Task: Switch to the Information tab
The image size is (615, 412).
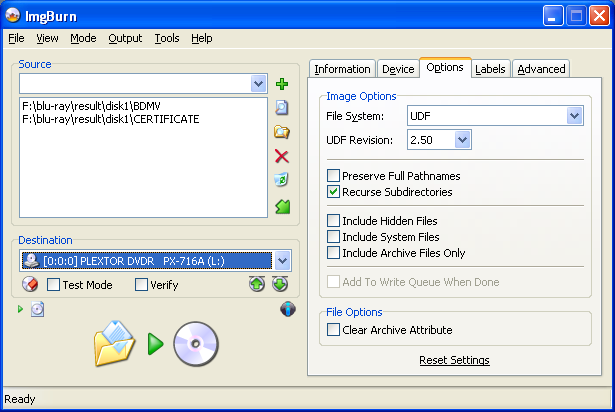Action: [342, 69]
